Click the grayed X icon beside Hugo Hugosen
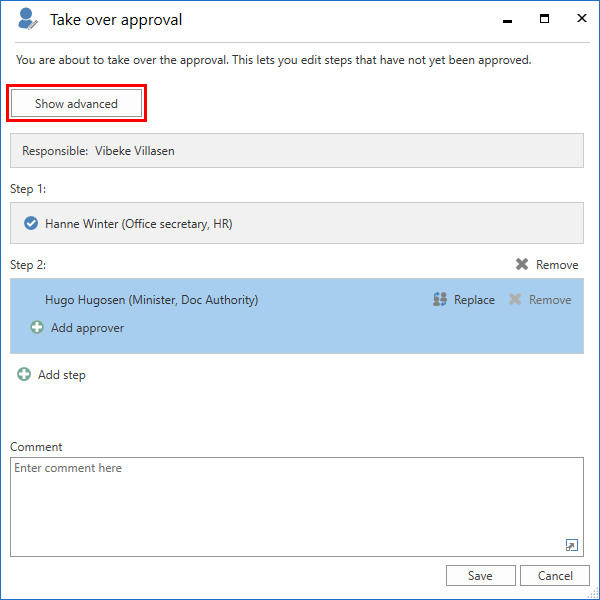Image resolution: width=600 pixels, height=600 pixels. click(x=515, y=299)
